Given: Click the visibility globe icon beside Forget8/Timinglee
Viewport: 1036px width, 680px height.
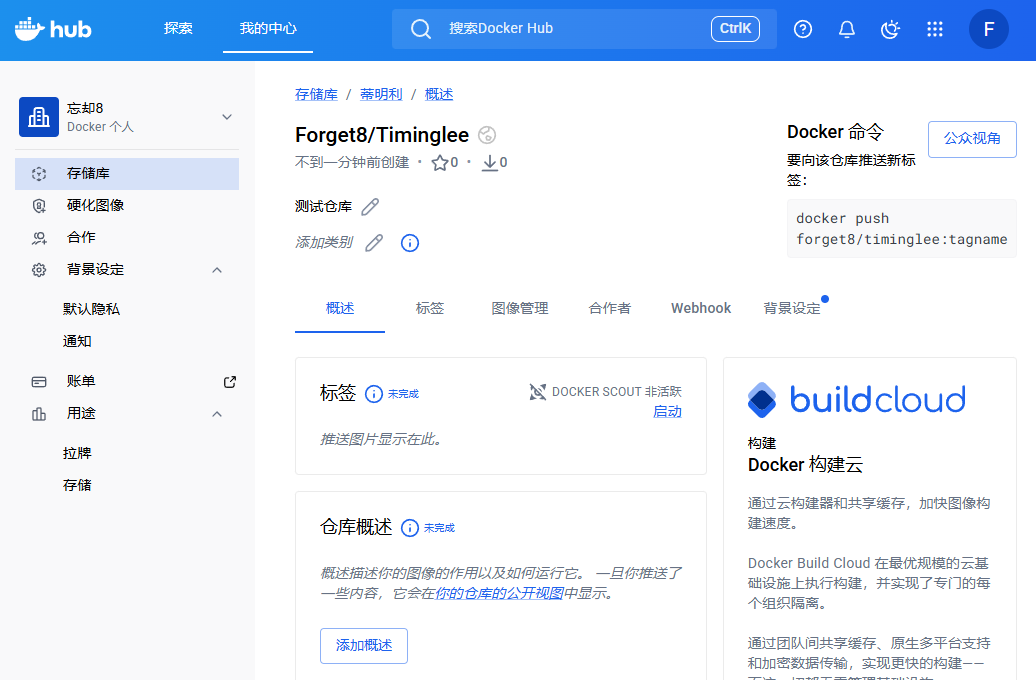Looking at the screenshot, I should tap(487, 135).
